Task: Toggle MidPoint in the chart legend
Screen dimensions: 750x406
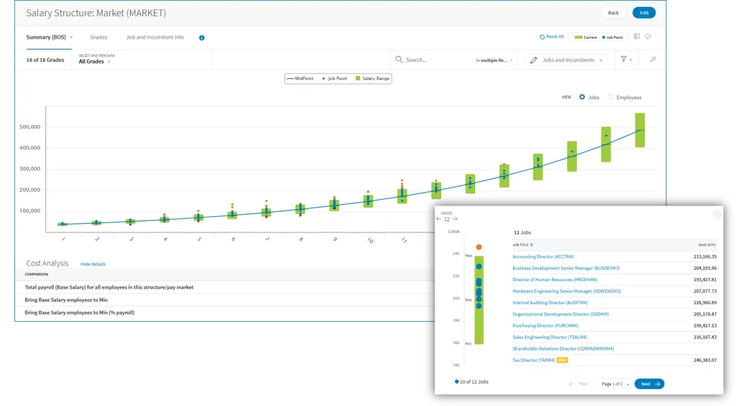Action: [300, 78]
